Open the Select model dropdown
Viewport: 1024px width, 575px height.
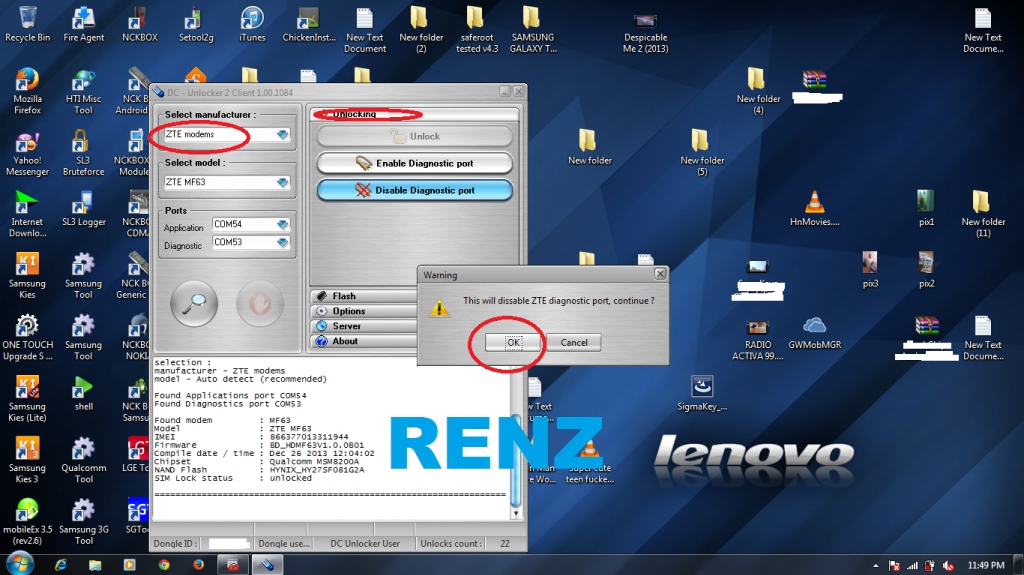click(x=282, y=182)
